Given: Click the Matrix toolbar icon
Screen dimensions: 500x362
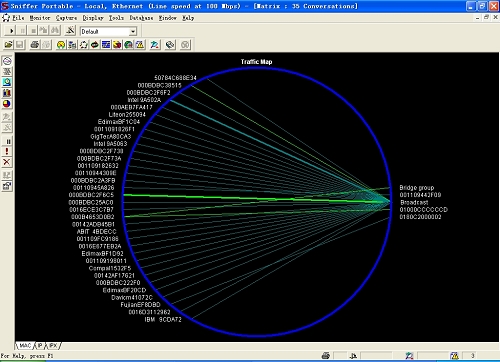Looking at the screenshot, I should click(83, 45).
